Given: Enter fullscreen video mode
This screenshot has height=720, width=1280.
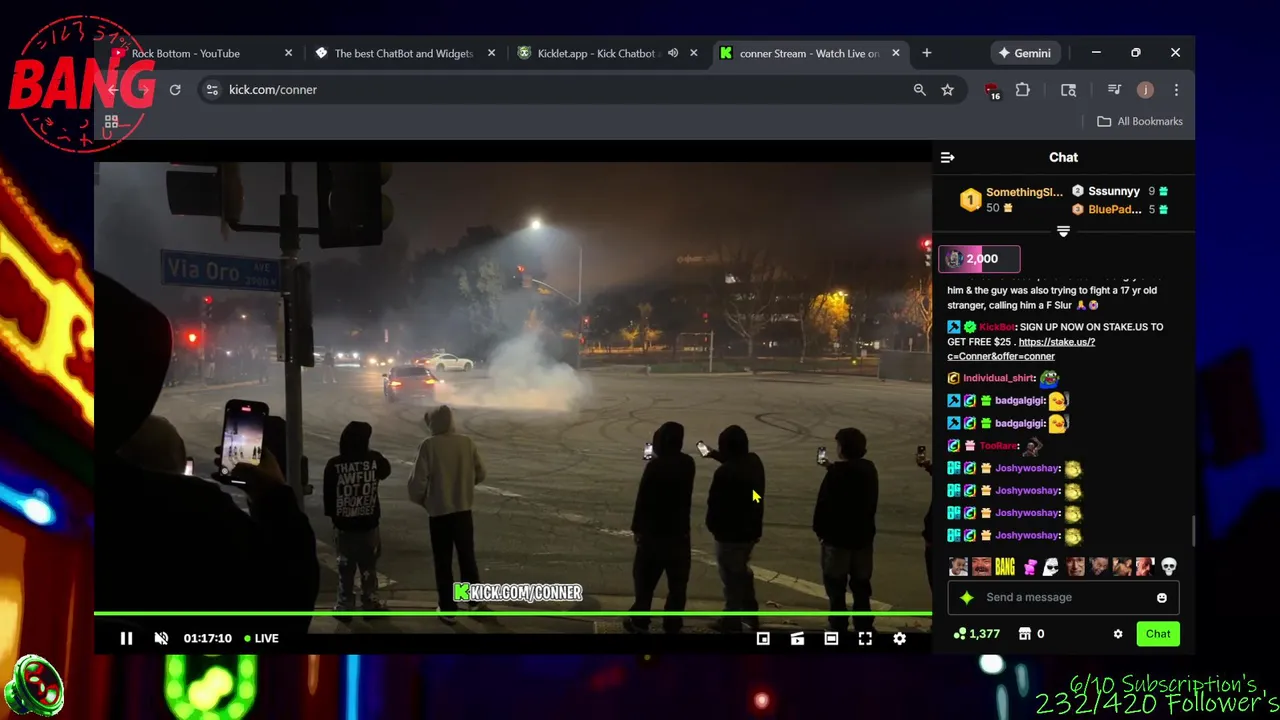Looking at the screenshot, I should 865,638.
